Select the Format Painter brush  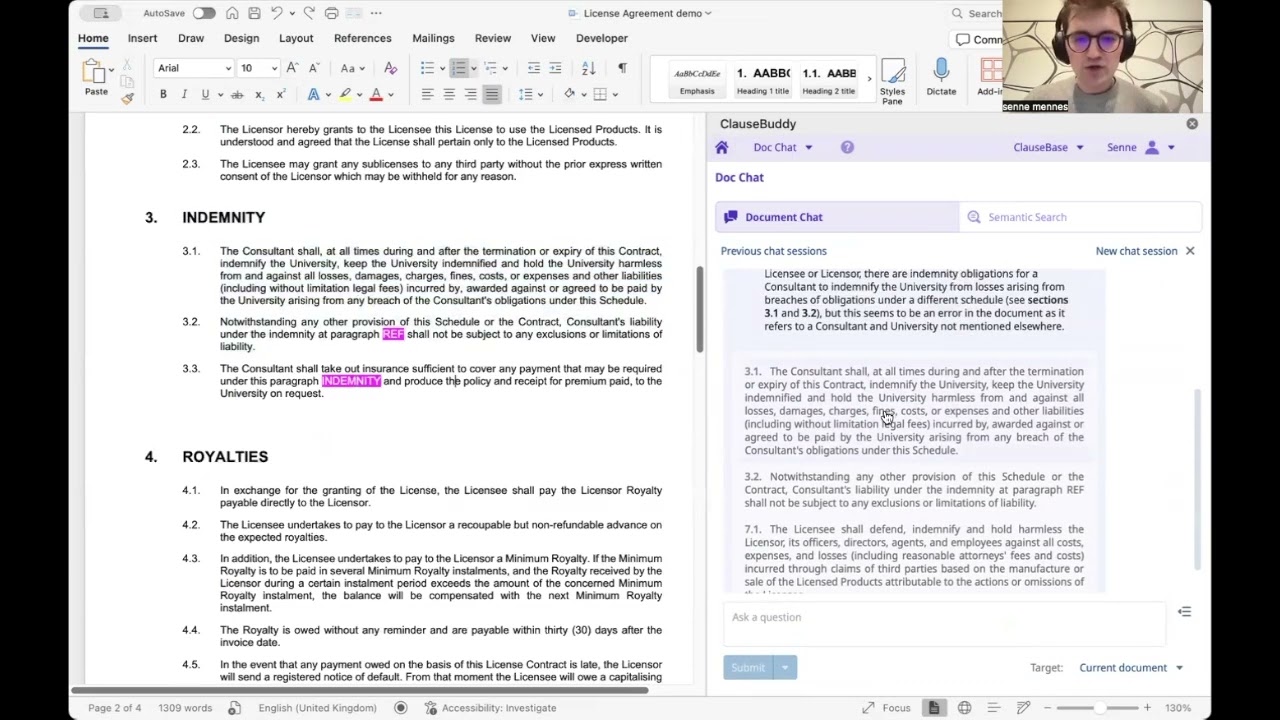pos(127,97)
